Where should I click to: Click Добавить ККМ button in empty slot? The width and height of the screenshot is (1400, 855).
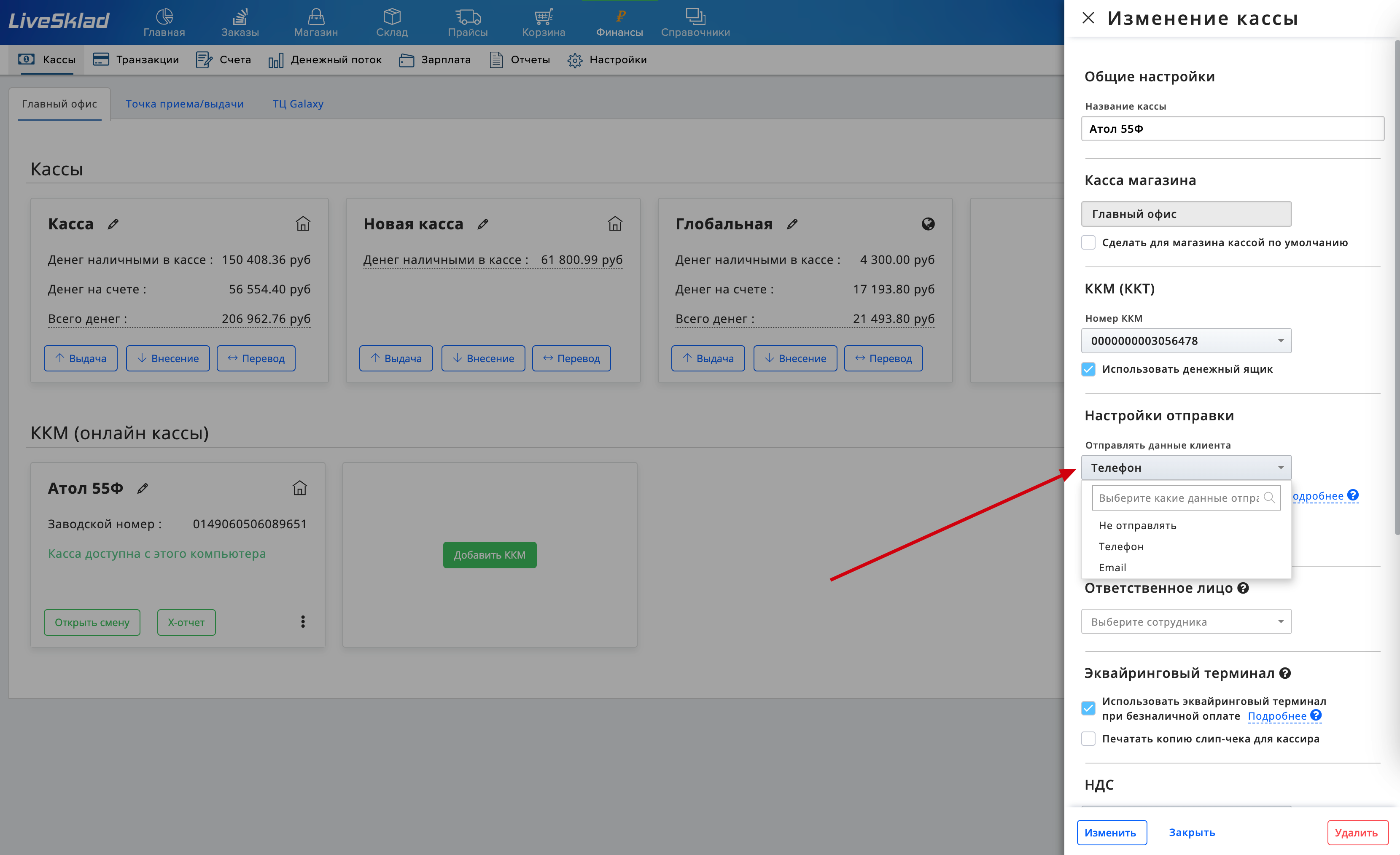tap(490, 553)
